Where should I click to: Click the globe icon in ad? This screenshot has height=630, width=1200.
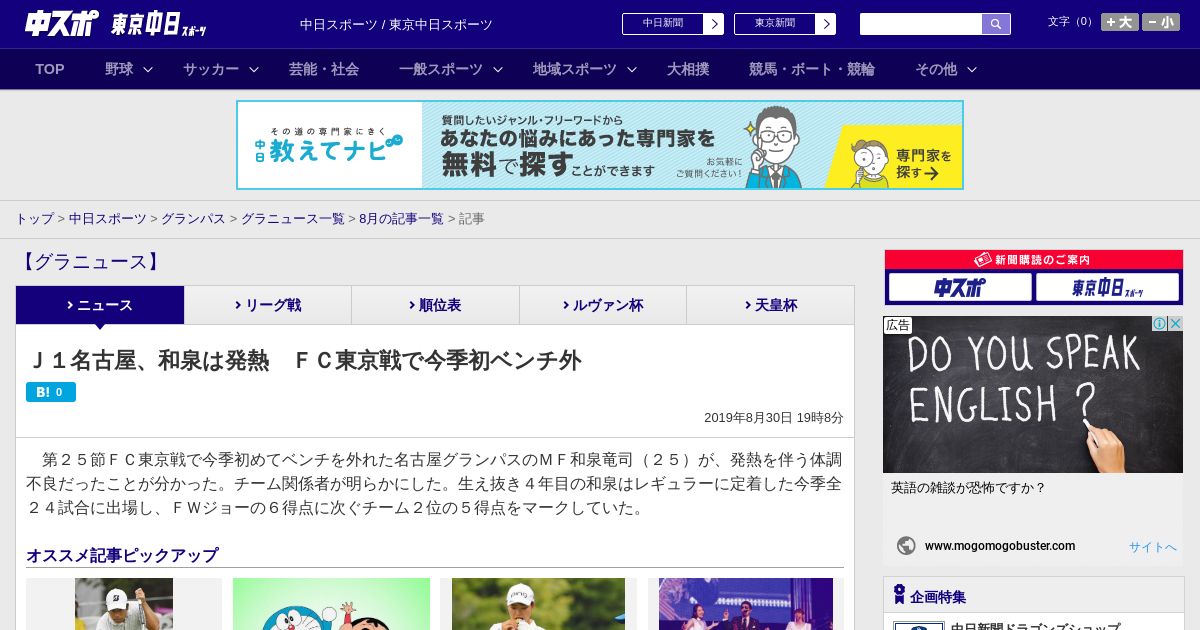(906, 546)
